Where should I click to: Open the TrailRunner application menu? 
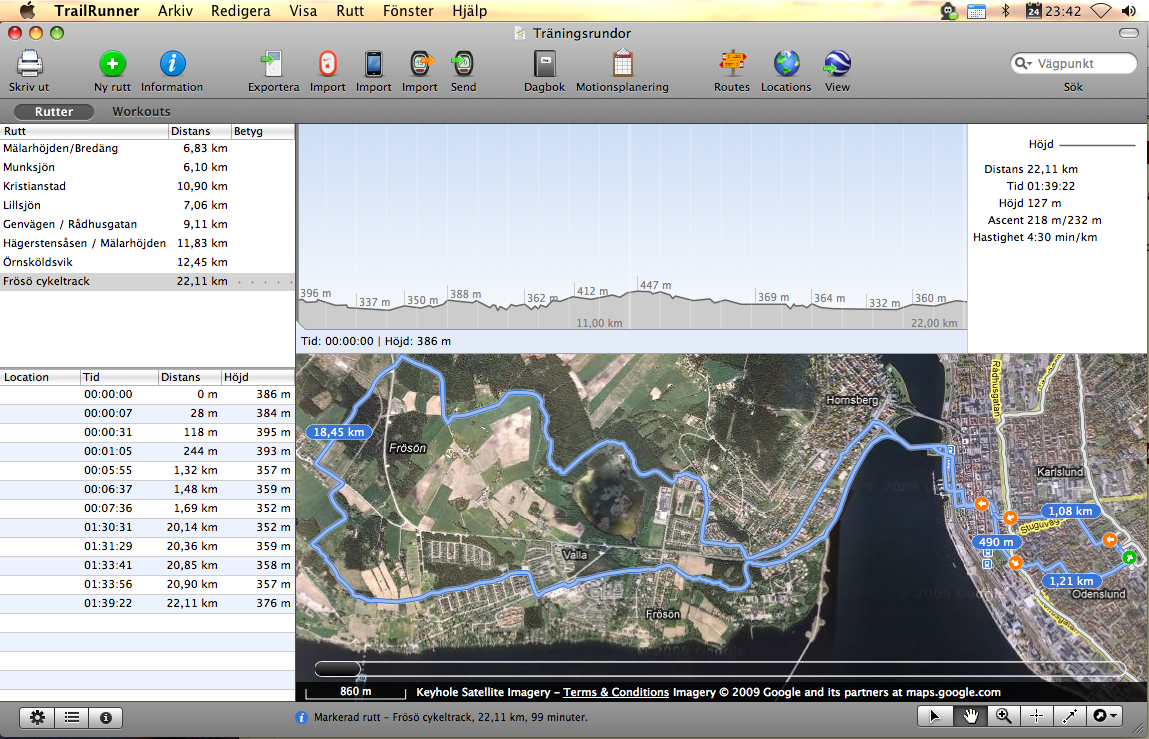[x=97, y=11]
